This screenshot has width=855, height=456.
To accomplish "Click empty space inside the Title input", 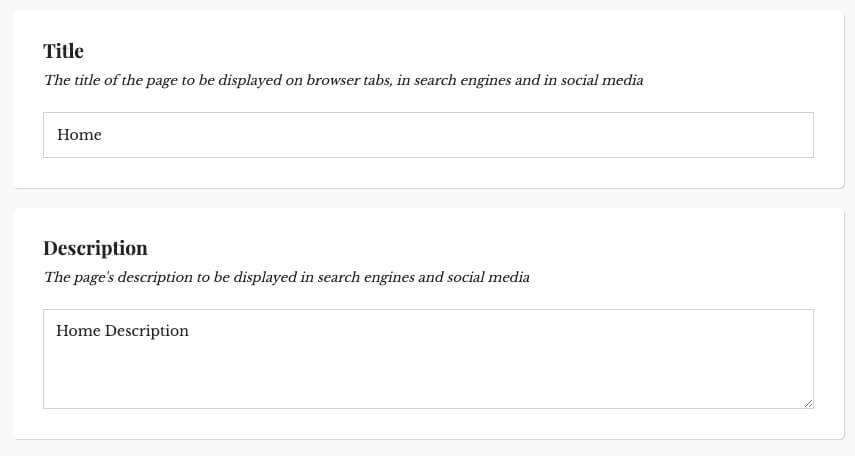I will coord(458,135).
